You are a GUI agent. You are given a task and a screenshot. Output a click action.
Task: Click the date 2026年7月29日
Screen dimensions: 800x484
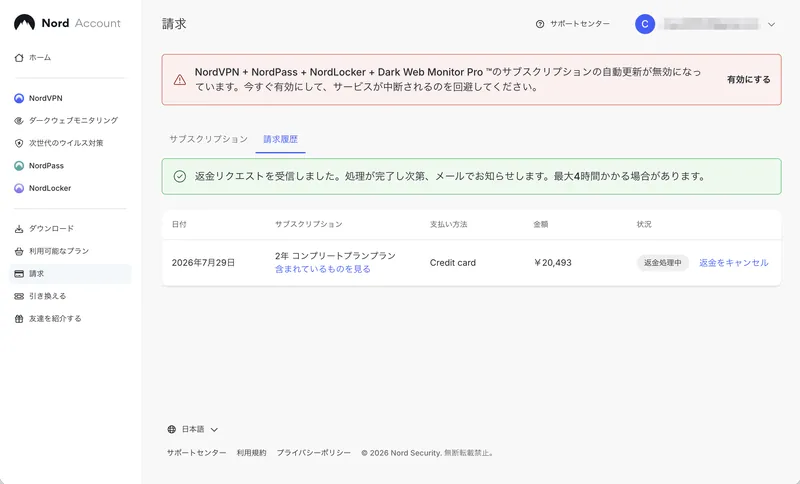point(204,263)
